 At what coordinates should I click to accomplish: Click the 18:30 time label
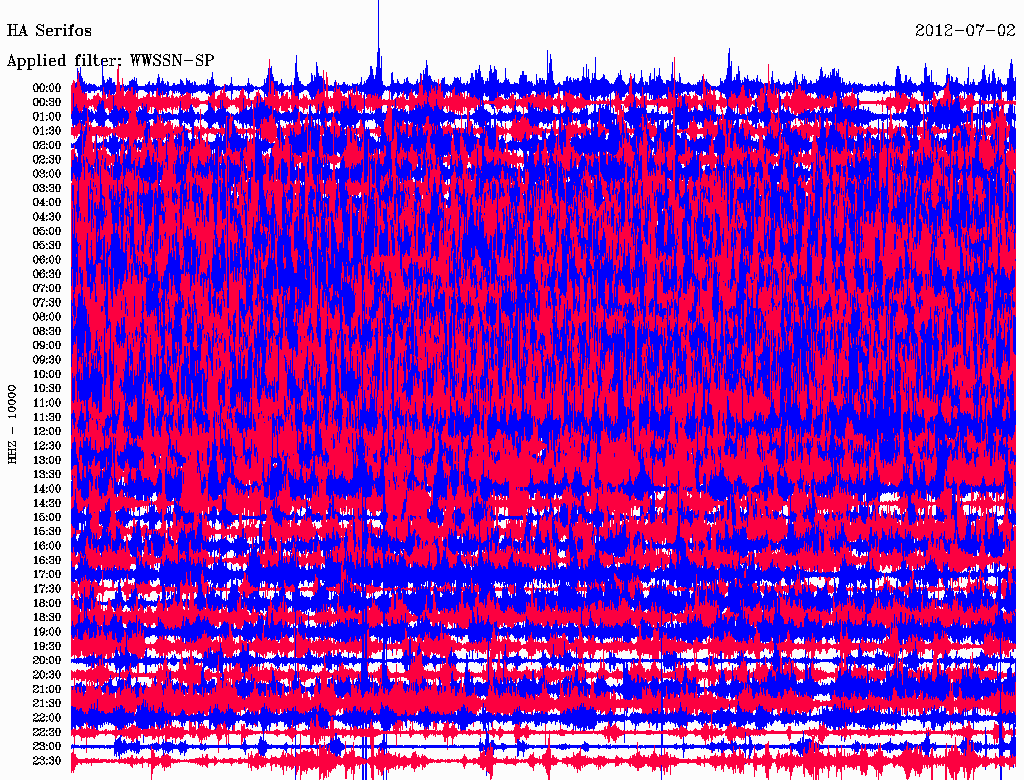[x=47, y=618]
